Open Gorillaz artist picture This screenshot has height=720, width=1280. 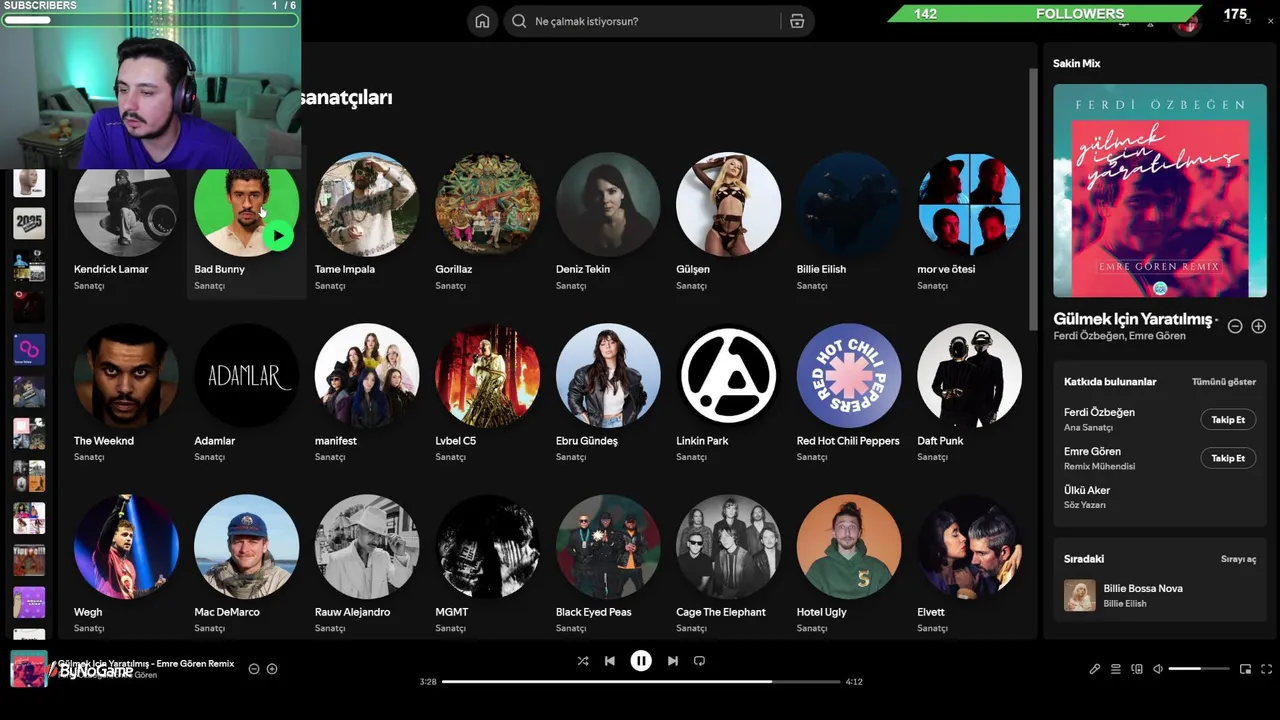point(487,205)
